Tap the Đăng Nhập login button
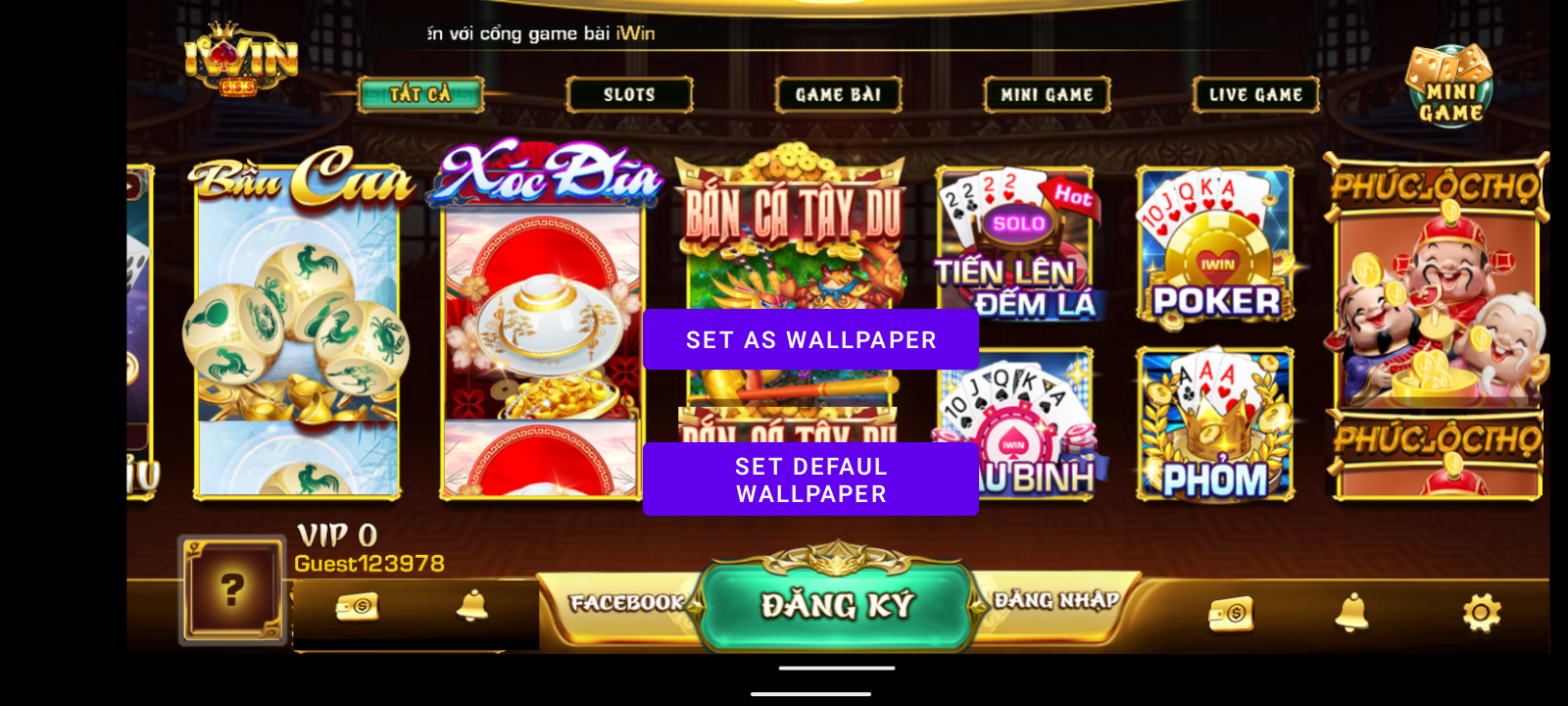1568x706 pixels. [1056, 600]
